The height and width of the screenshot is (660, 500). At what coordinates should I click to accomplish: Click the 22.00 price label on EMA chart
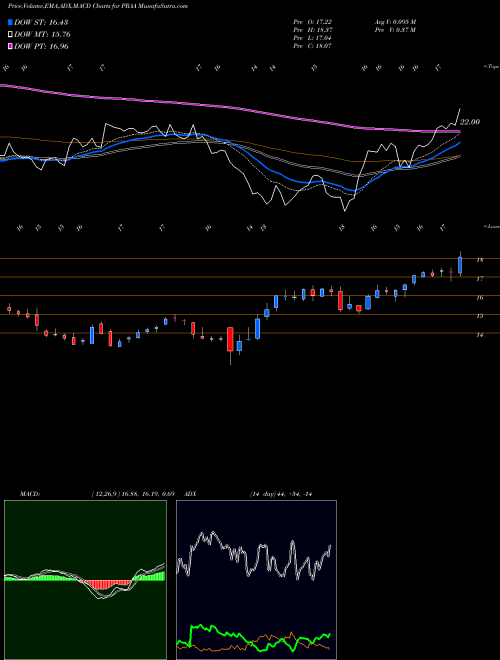pos(470,122)
